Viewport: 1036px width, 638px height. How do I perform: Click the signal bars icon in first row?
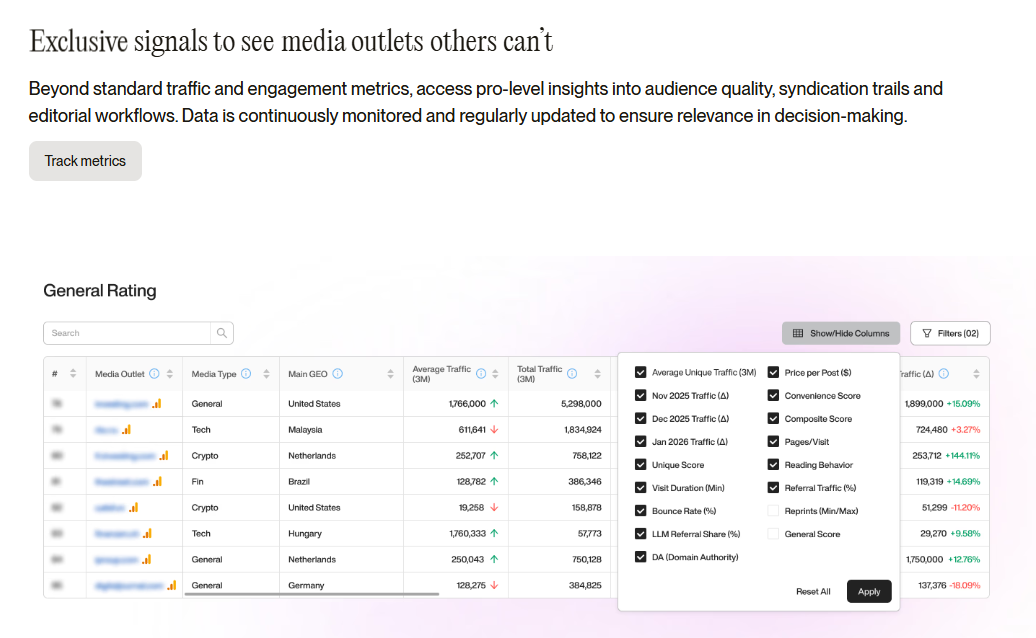tap(156, 404)
